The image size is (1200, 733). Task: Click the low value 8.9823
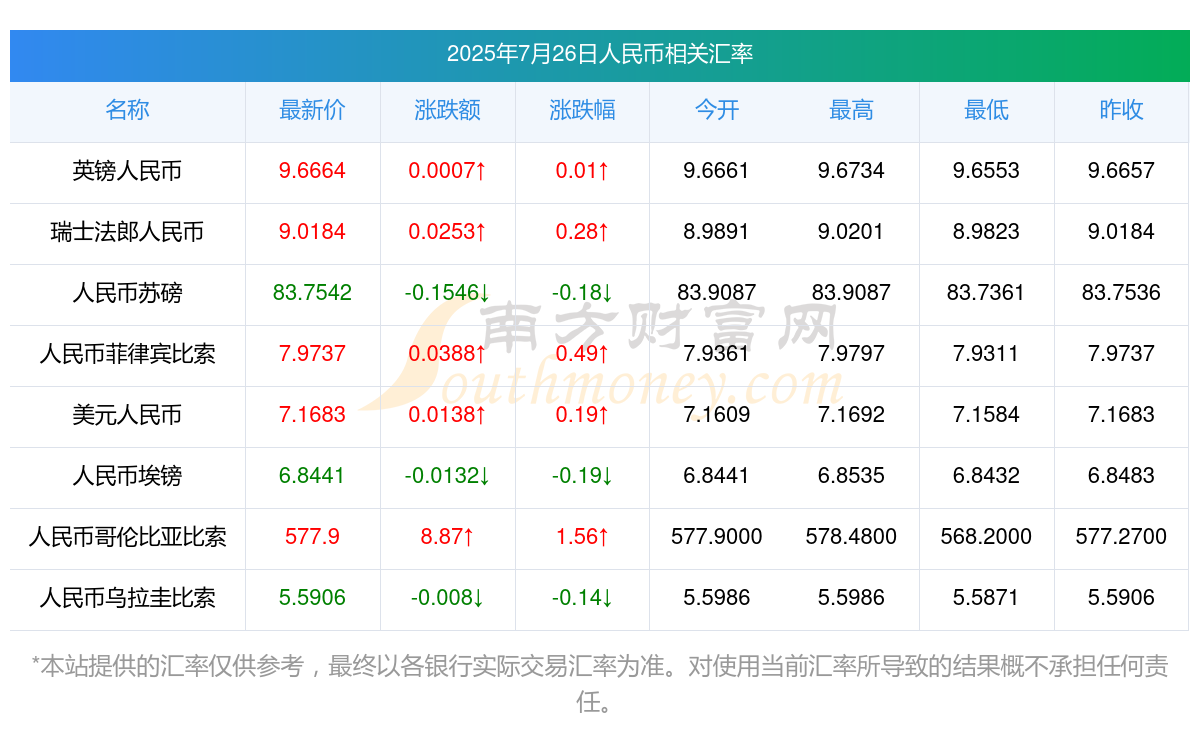click(987, 232)
